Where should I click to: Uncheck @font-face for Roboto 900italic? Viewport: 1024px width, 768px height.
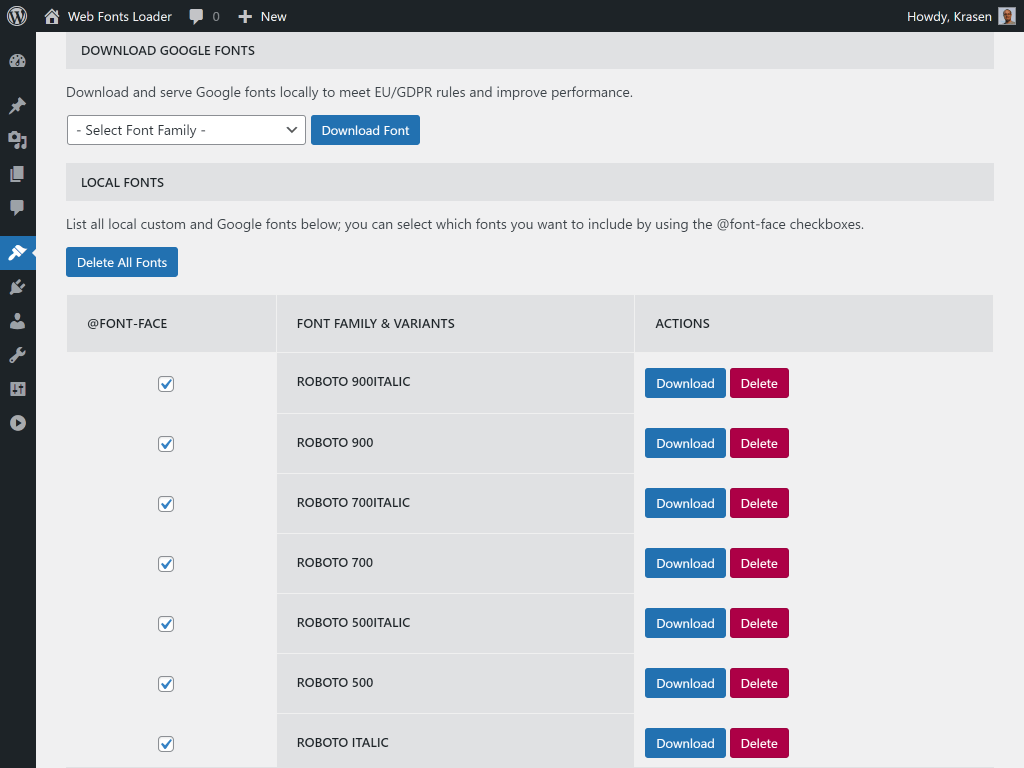(x=166, y=384)
